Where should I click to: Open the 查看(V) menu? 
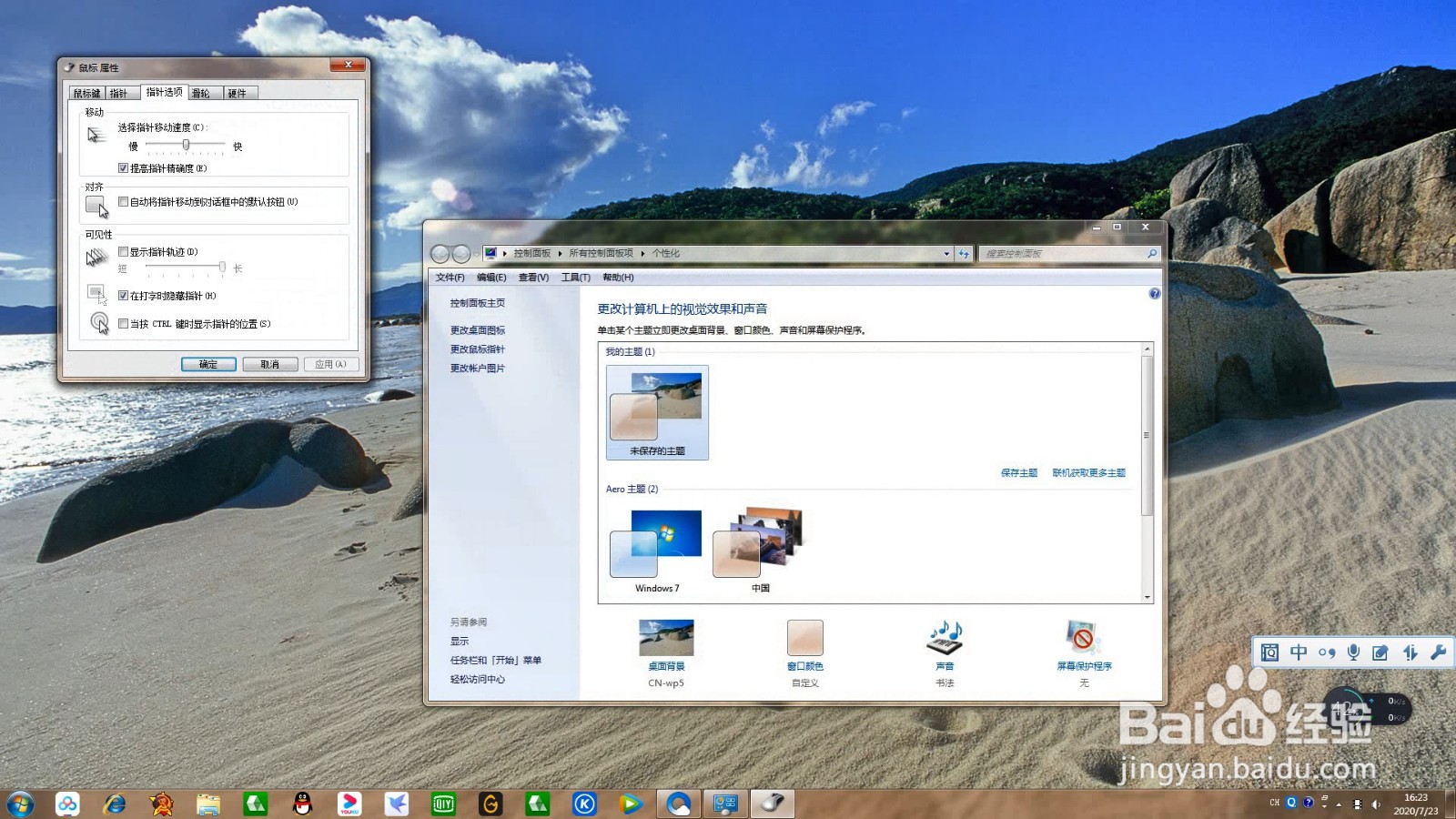534,278
